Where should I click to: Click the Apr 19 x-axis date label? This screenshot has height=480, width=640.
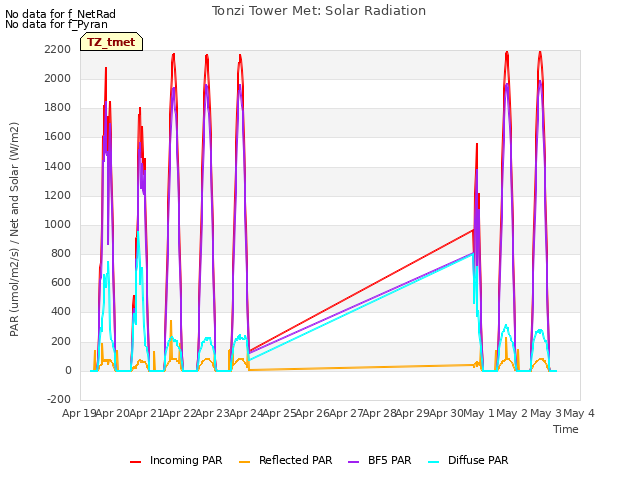pos(79,413)
